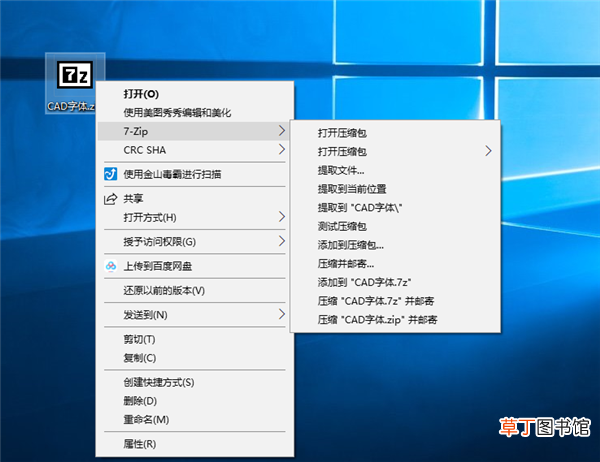Choose 压缩并邮寄...
Image resolution: width=600 pixels, height=462 pixels.
point(395,264)
